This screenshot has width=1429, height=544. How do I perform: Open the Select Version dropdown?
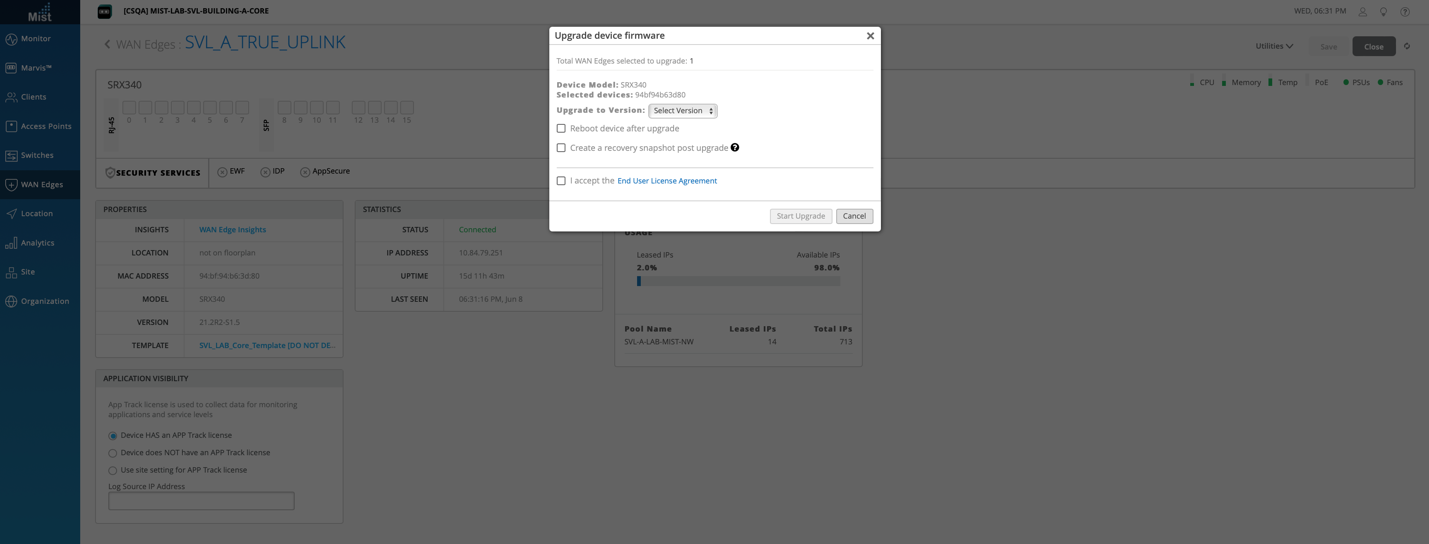[683, 111]
